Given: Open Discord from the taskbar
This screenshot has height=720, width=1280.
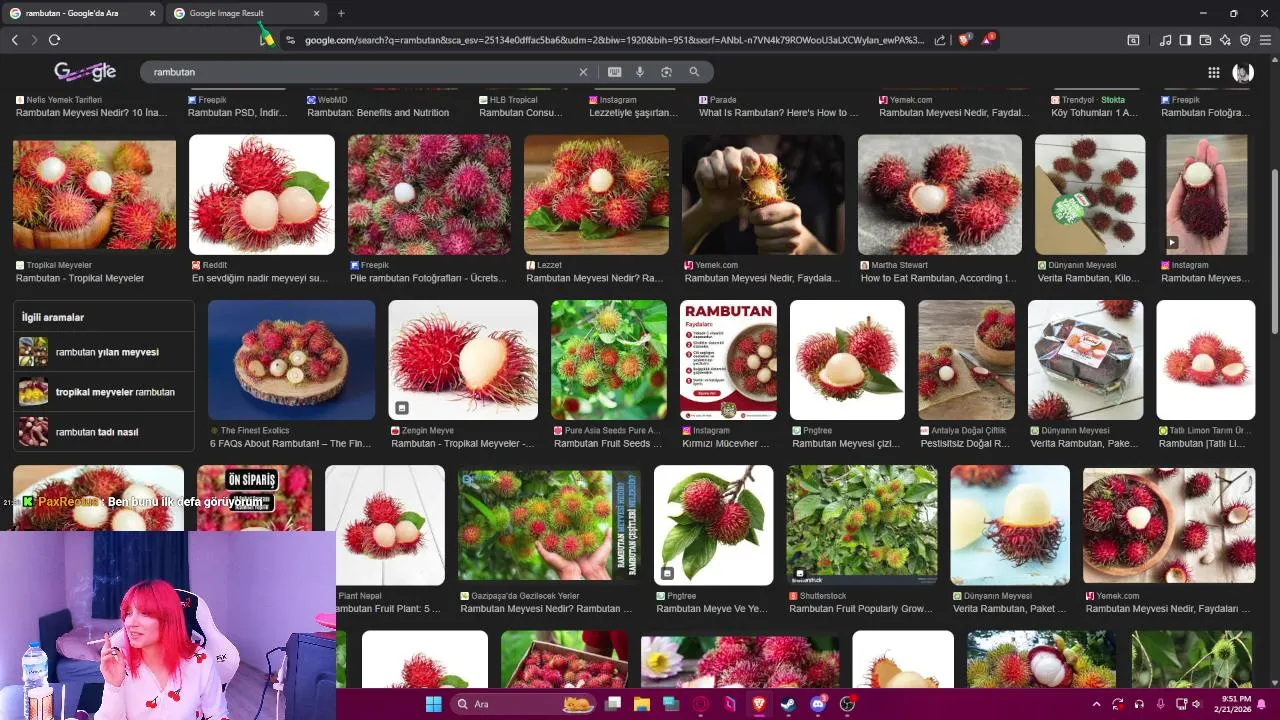Looking at the screenshot, I should click(x=818, y=704).
